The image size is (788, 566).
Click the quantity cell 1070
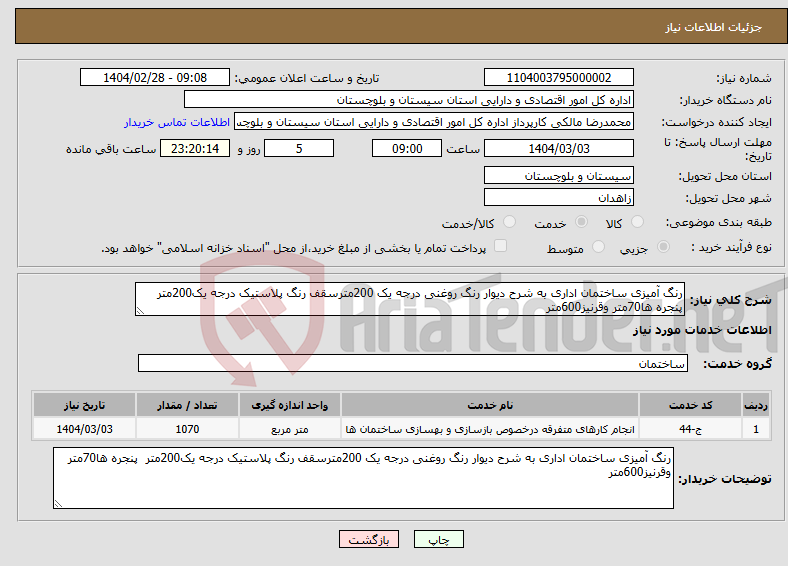(x=187, y=429)
